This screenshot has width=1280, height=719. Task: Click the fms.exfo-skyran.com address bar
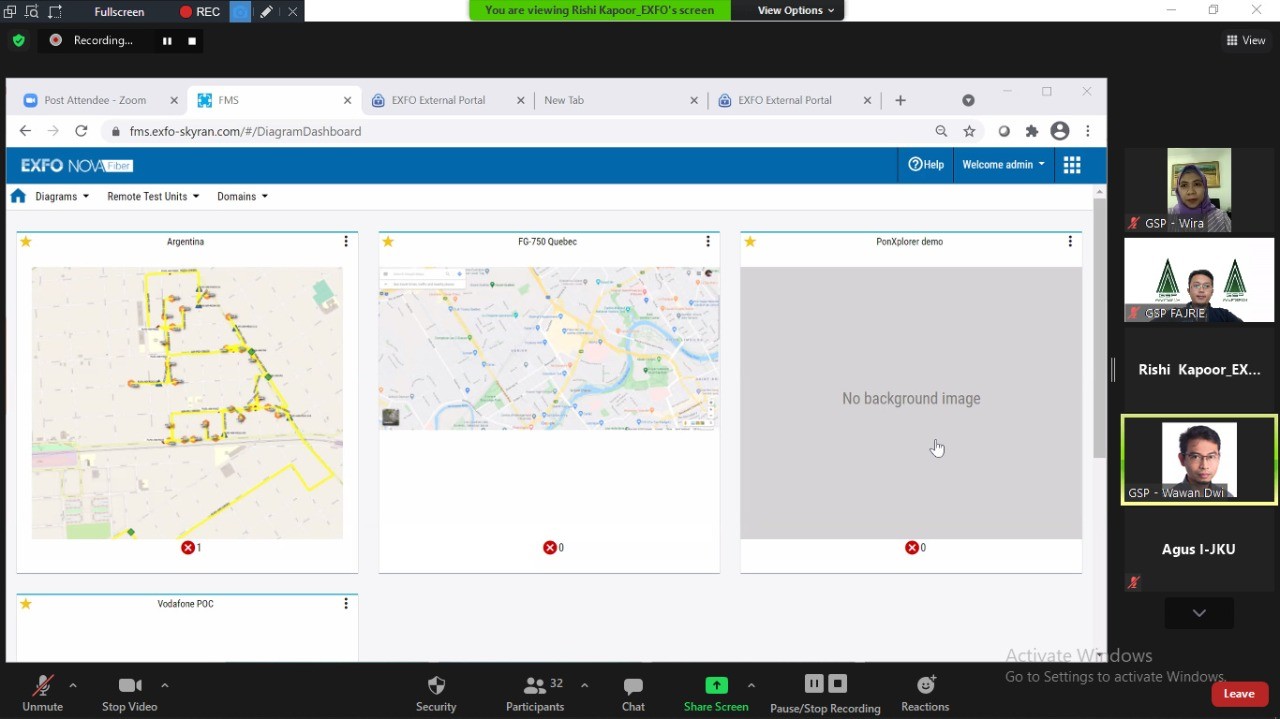point(245,131)
